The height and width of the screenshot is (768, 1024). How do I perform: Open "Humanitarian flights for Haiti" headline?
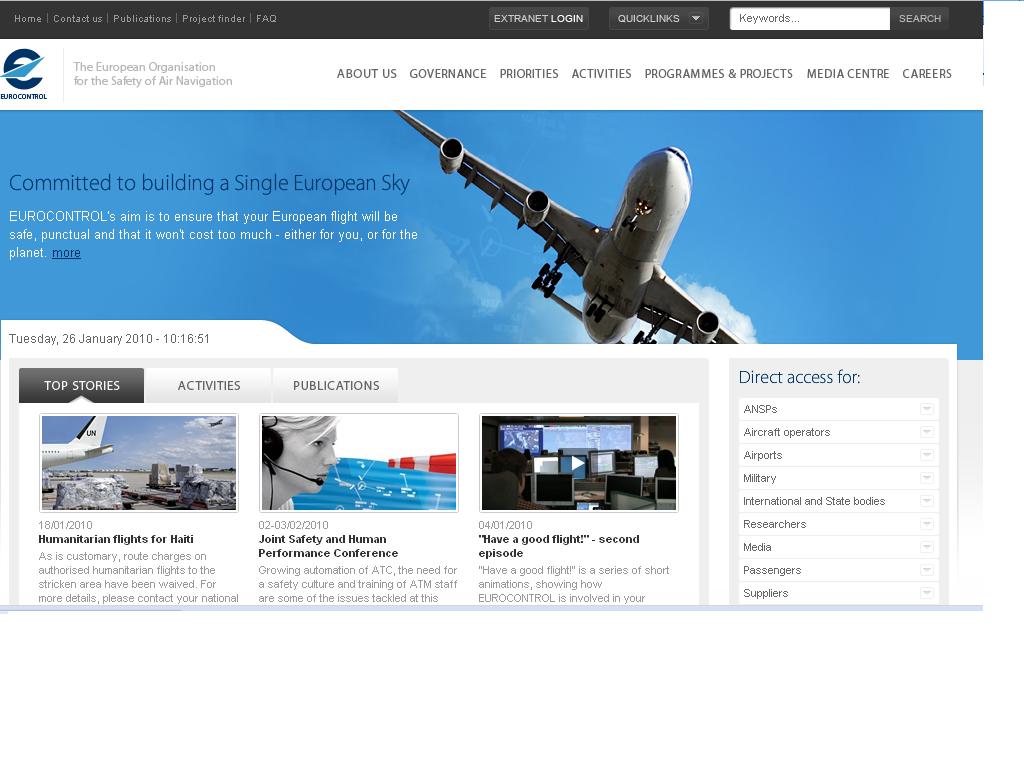(116, 539)
